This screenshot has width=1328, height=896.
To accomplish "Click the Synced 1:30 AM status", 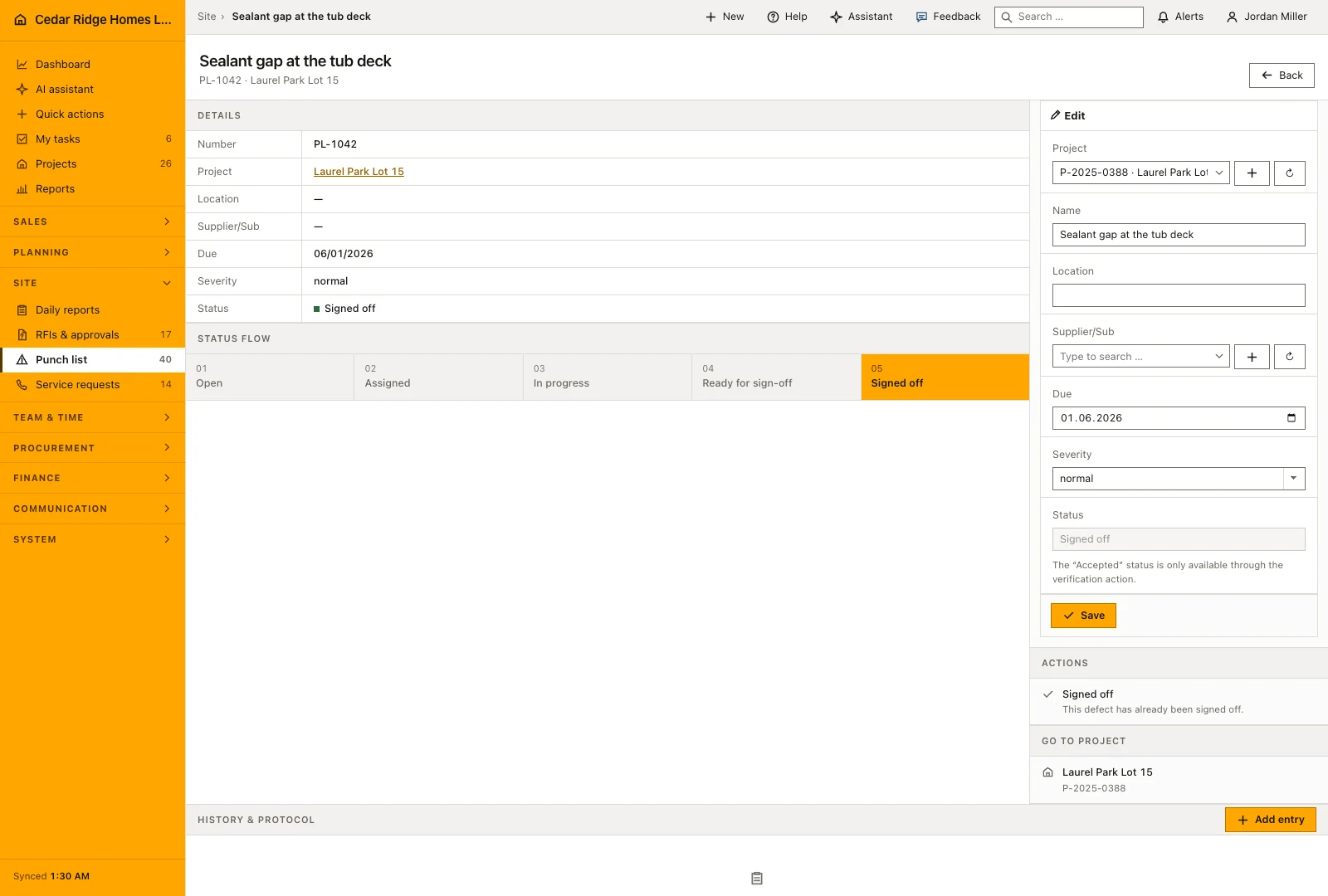I will [51, 876].
